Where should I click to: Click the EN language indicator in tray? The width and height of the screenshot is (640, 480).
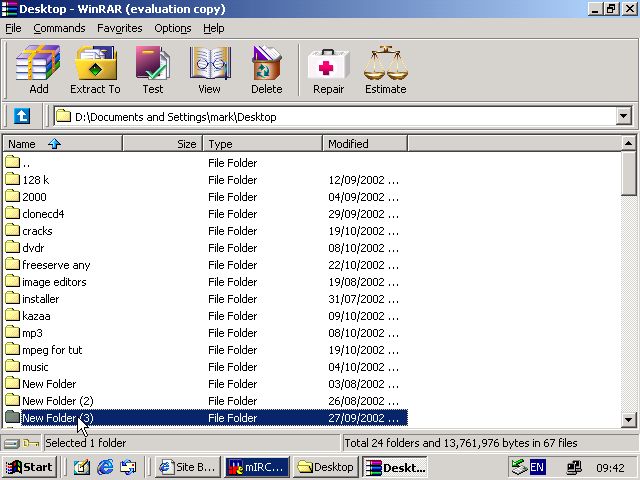(x=537, y=467)
